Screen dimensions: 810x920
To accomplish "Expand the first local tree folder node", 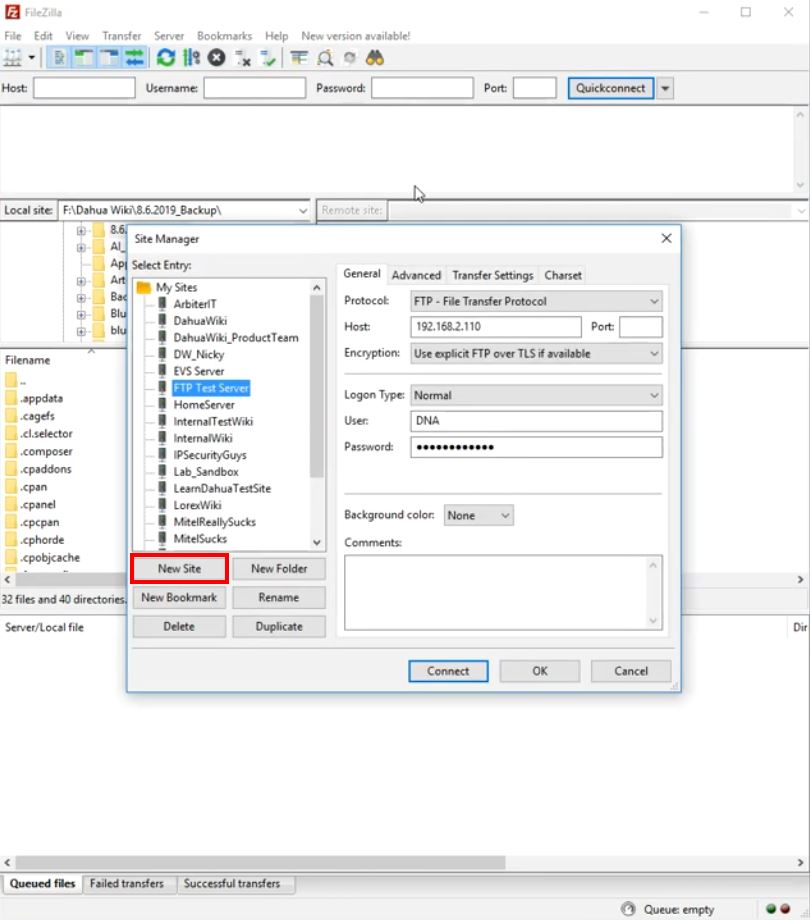I will click(81, 231).
